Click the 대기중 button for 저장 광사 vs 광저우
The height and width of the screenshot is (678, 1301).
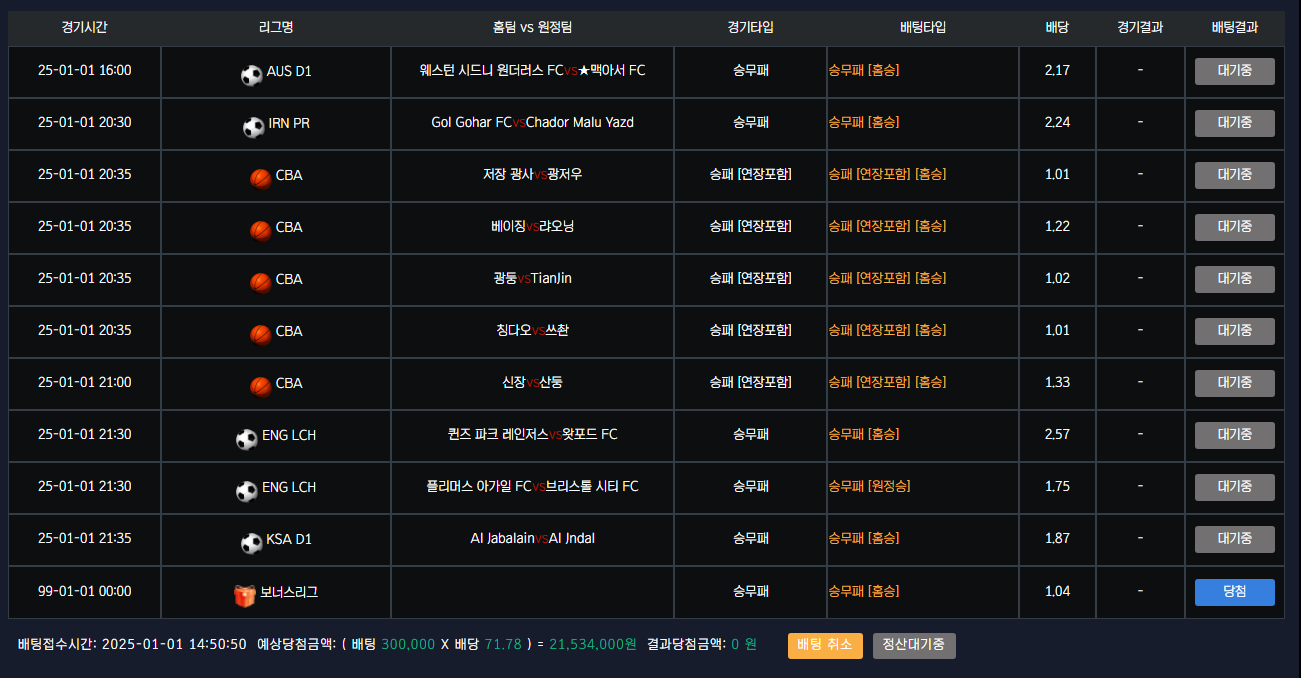[x=1235, y=175]
